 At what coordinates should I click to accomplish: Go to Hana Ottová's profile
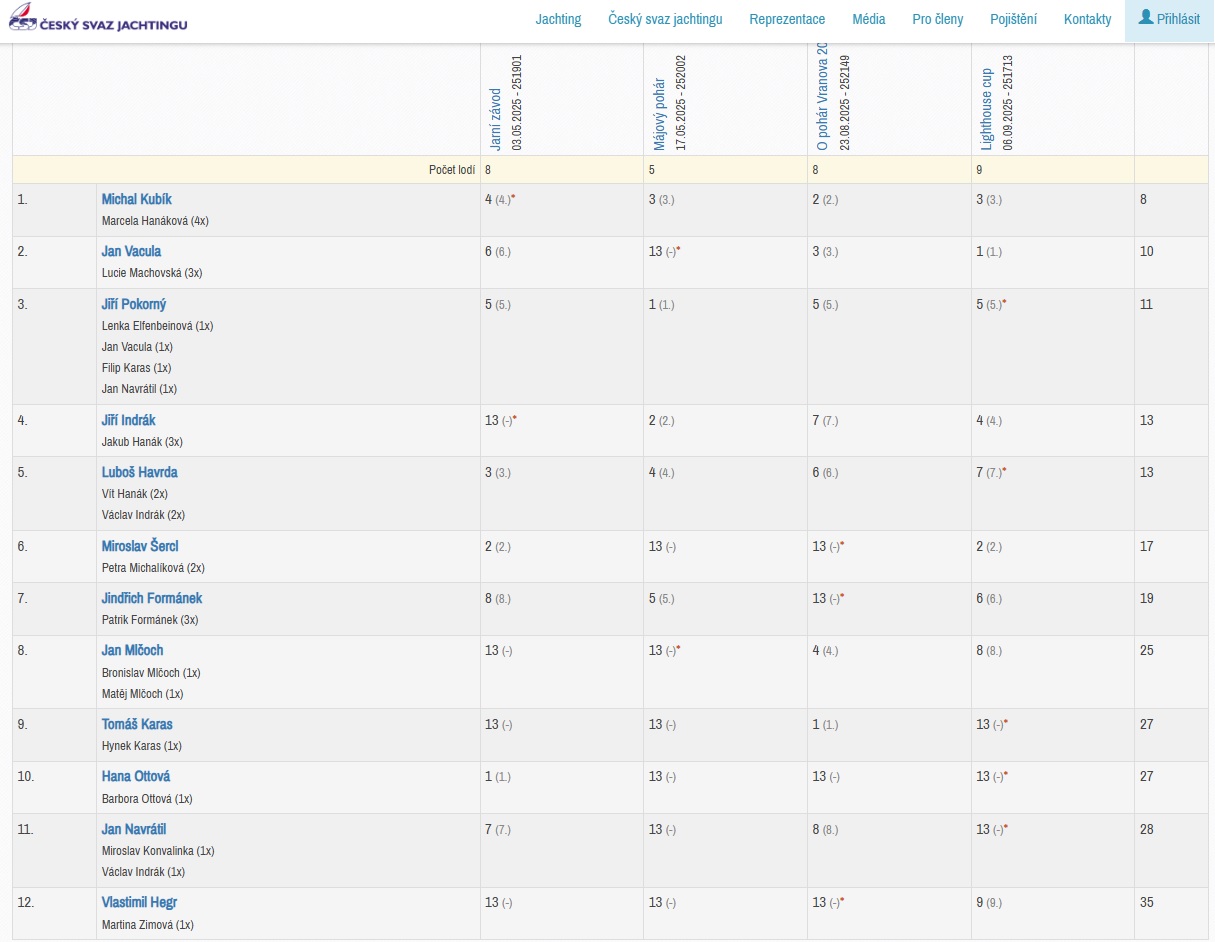coord(135,776)
